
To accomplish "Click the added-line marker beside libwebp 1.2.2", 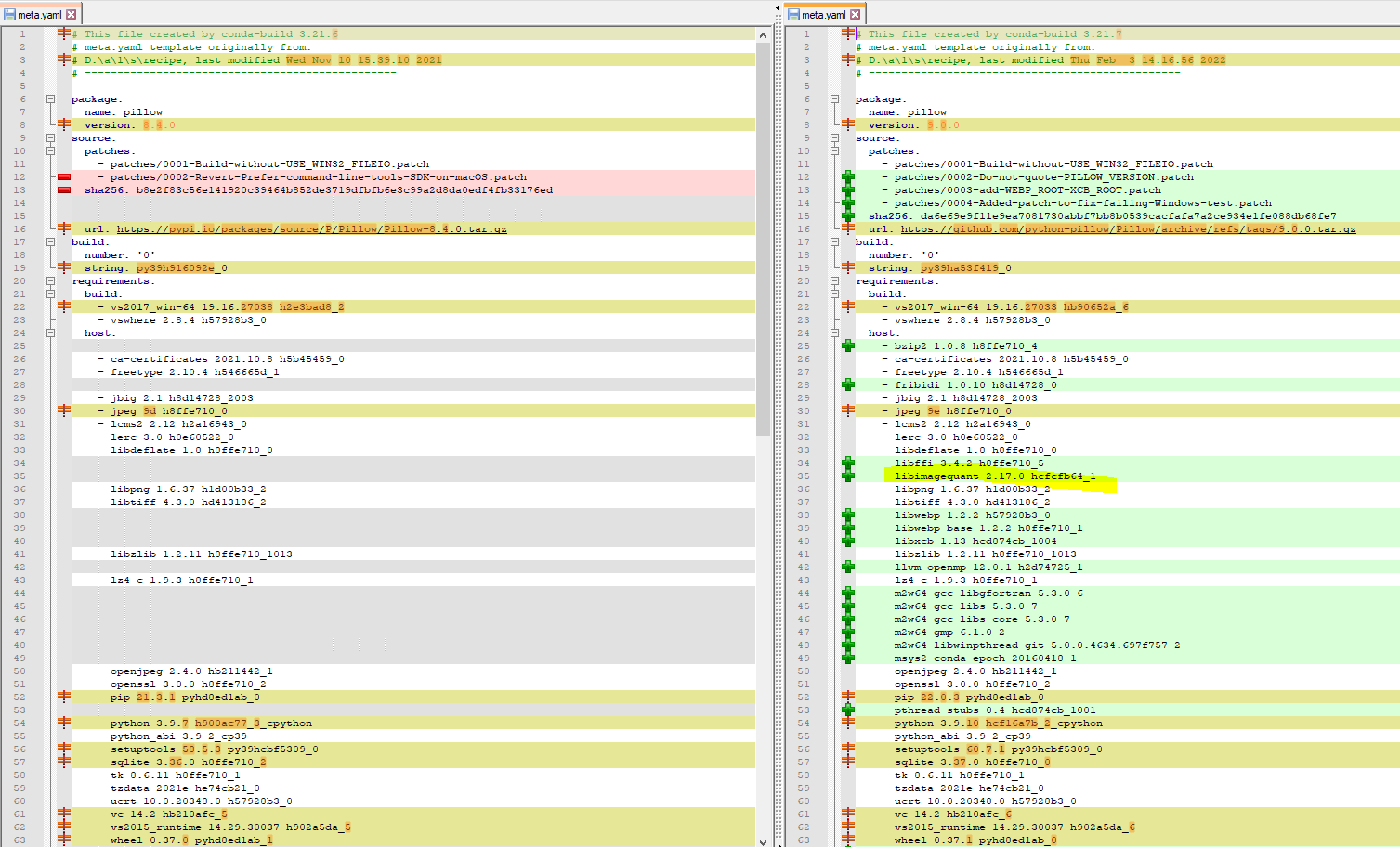I will point(848,515).
